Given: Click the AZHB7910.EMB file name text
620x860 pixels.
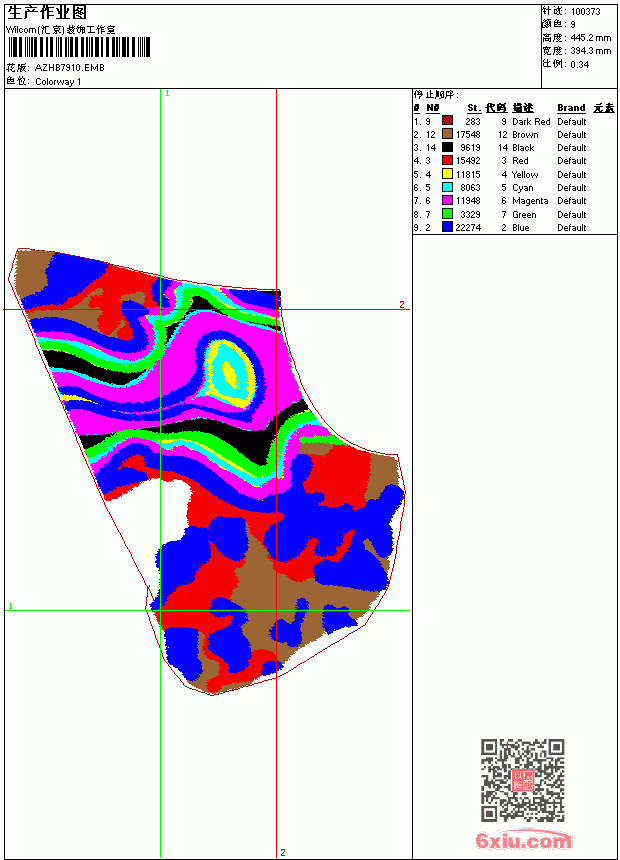Looking at the screenshot, I should click(70, 67).
